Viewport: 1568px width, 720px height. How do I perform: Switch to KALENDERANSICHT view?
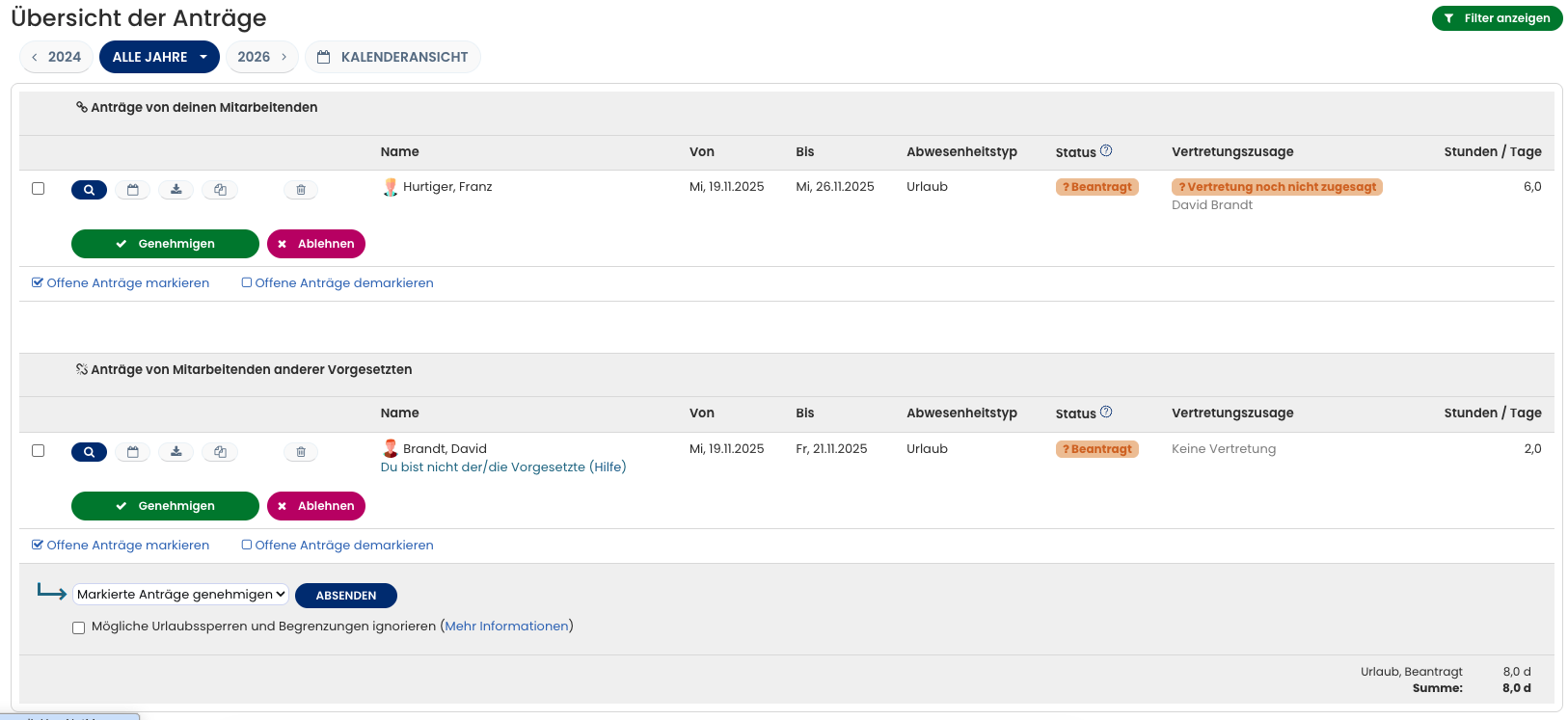pos(392,57)
